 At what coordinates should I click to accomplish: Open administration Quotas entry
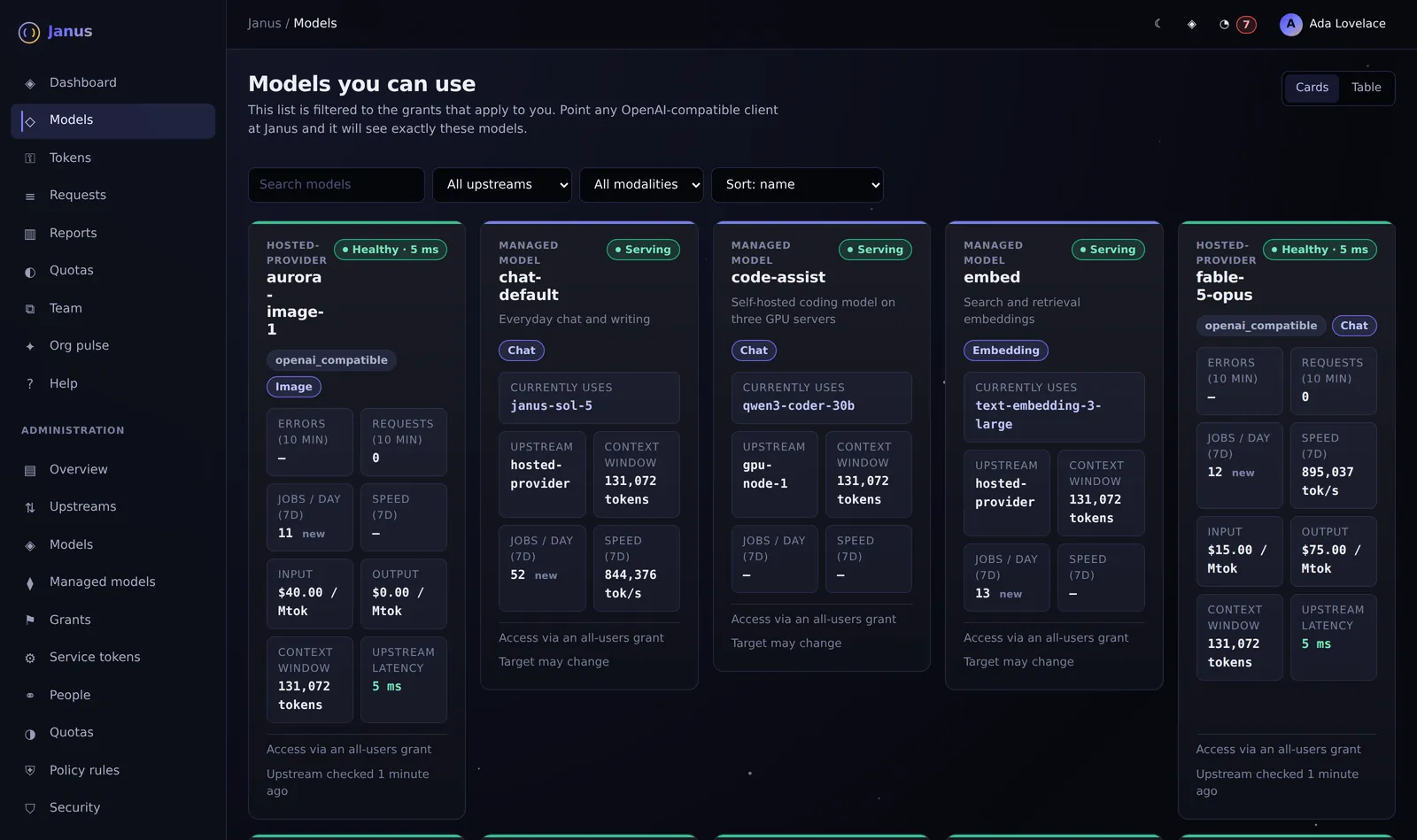coord(112,732)
